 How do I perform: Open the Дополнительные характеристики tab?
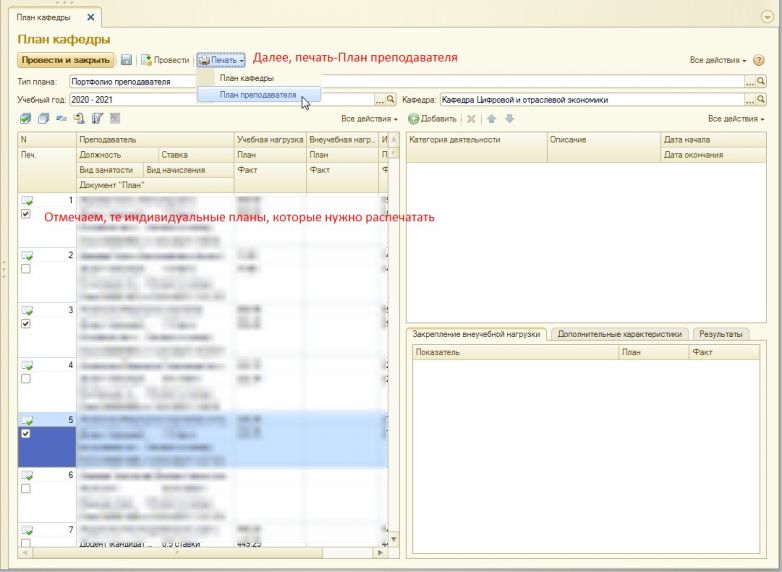coord(619,334)
